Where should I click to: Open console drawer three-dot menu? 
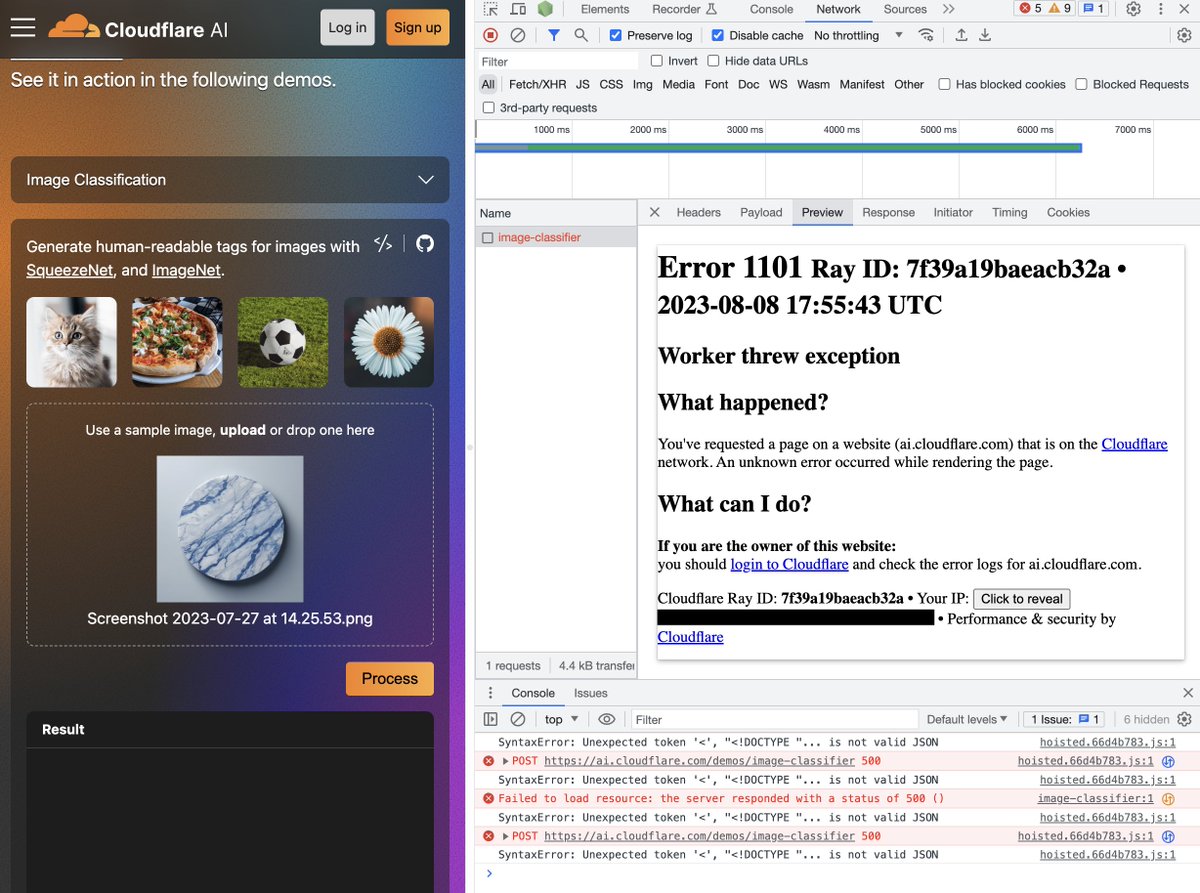pyautogui.click(x=490, y=693)
